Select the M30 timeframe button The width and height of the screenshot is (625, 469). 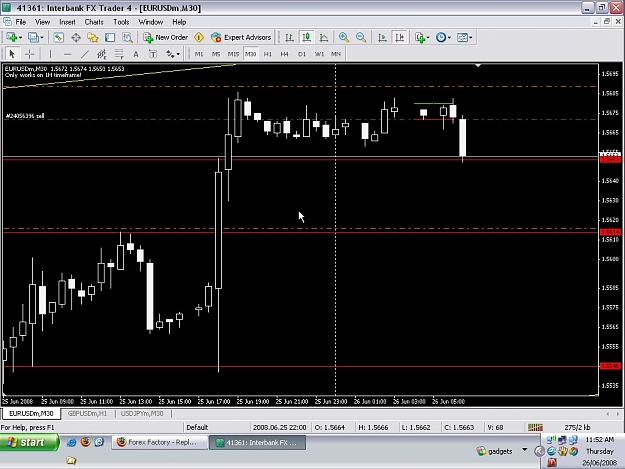click(x=250, y=54)
